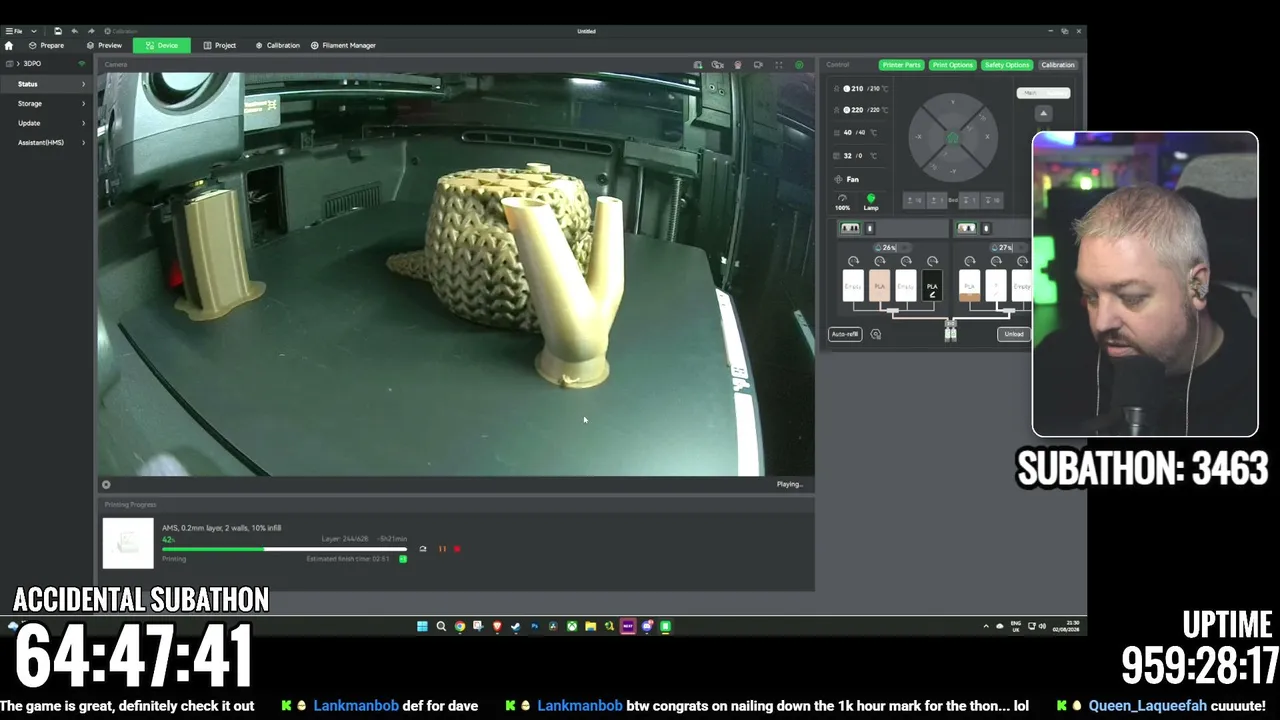Click the Unload filament button

point(1013,334)
